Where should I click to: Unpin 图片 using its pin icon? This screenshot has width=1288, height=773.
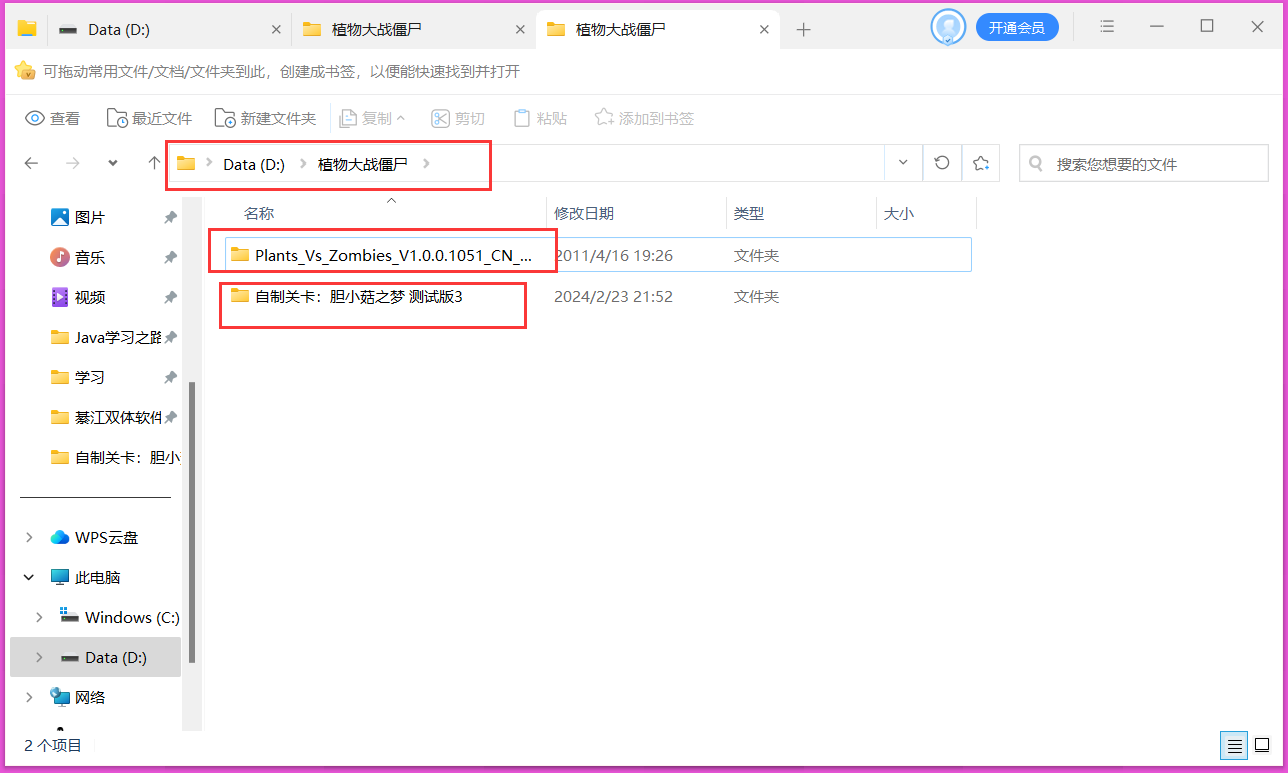170,217
